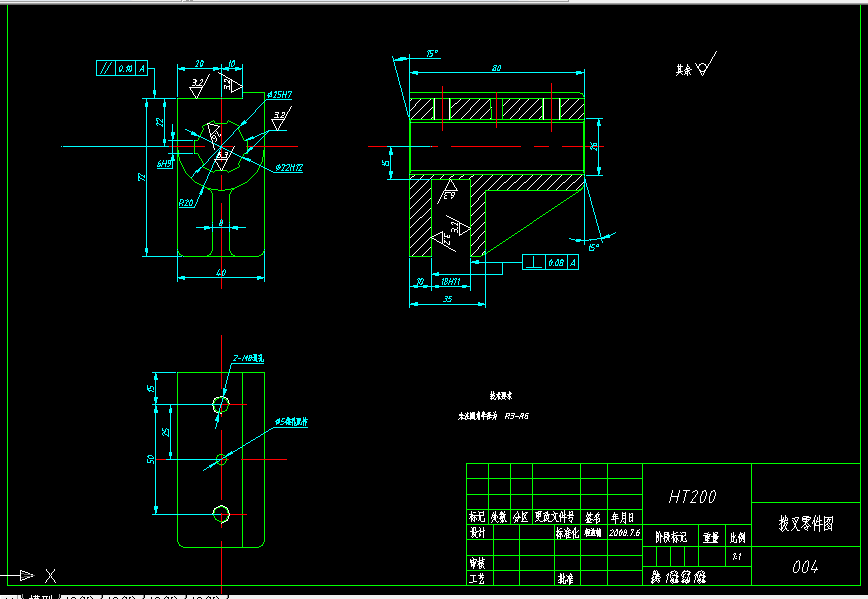Viewport: 868px width, 599px height.
Task: Select the 50 hole spacing dimension
Action: coord(150,459)
